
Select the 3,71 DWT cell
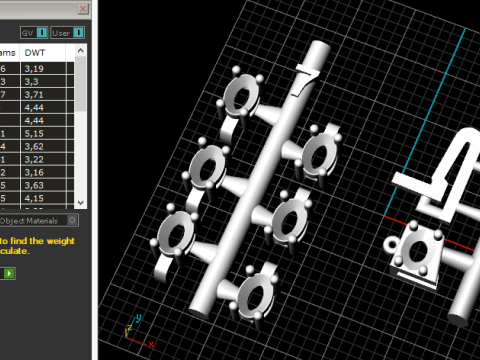(x=43, y=95)
